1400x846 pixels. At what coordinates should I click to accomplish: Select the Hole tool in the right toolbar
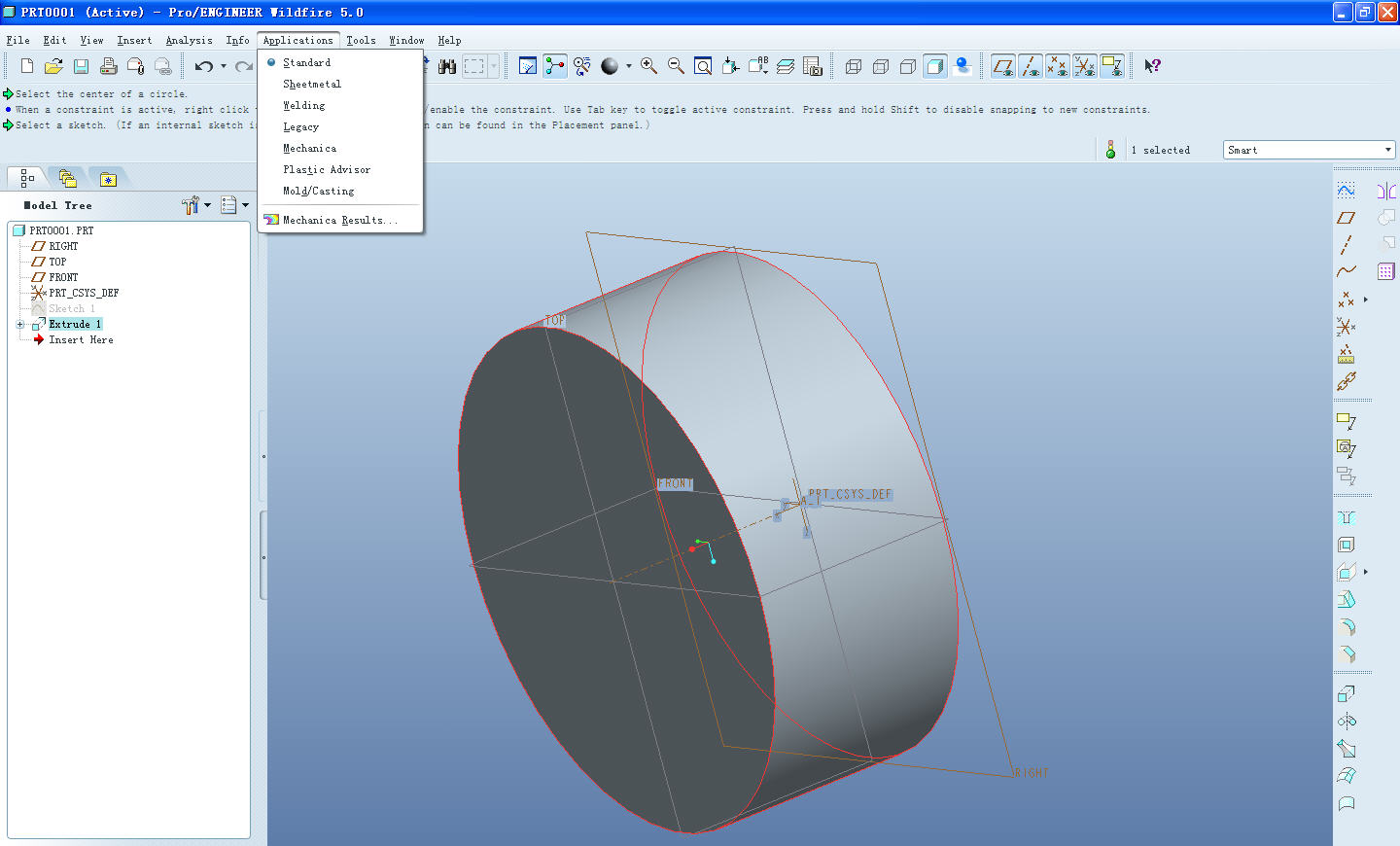[1346, 517]
